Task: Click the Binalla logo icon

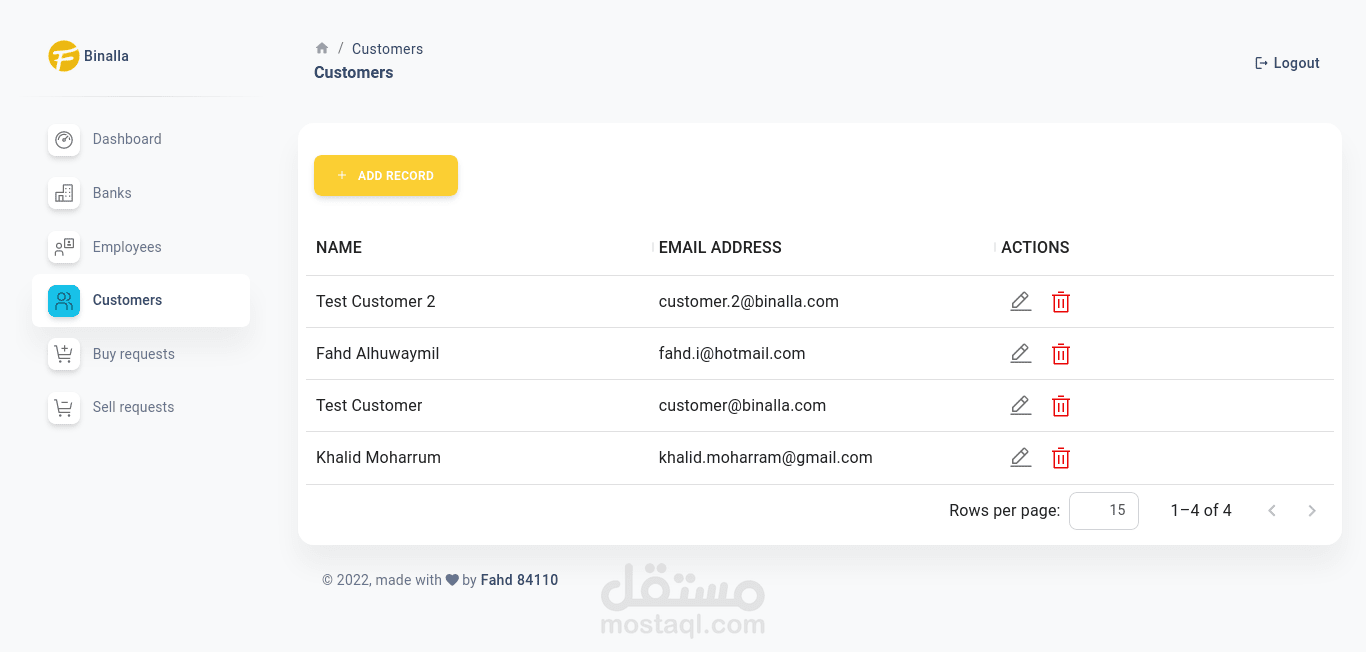Action: tap(63, 56)
